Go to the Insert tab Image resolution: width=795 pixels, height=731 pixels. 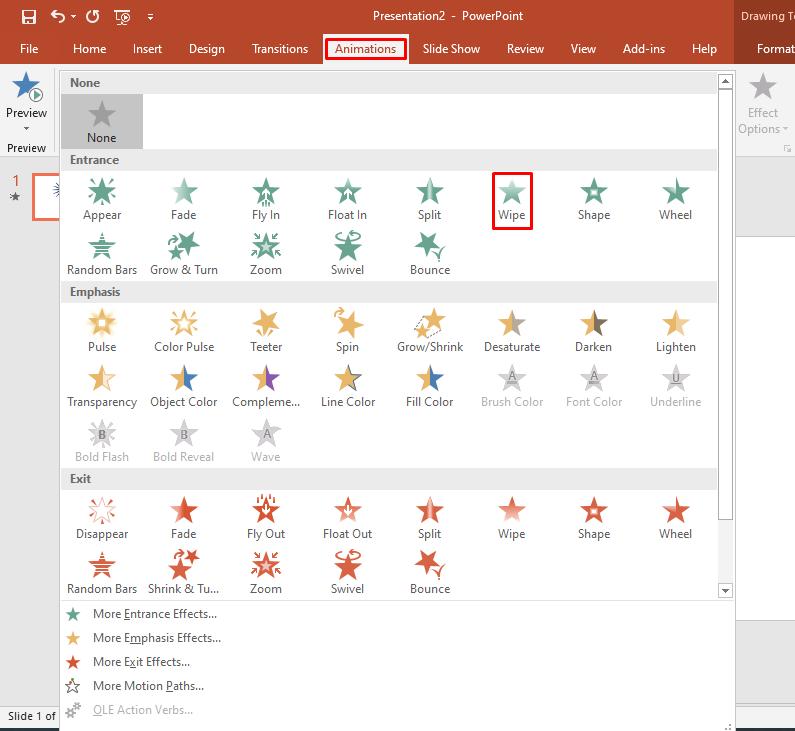point(148,49)
